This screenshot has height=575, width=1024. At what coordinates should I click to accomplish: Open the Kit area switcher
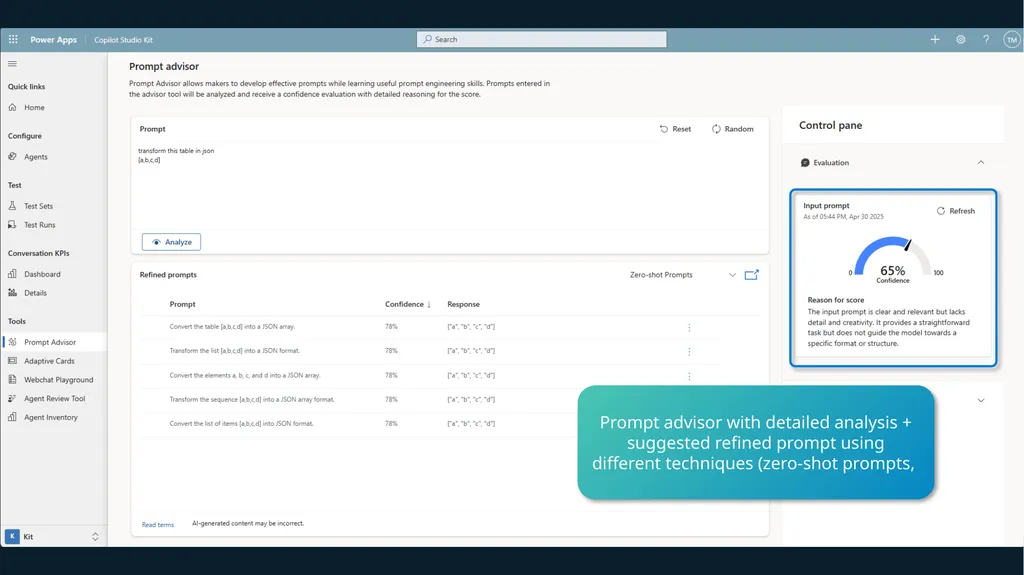54,536
